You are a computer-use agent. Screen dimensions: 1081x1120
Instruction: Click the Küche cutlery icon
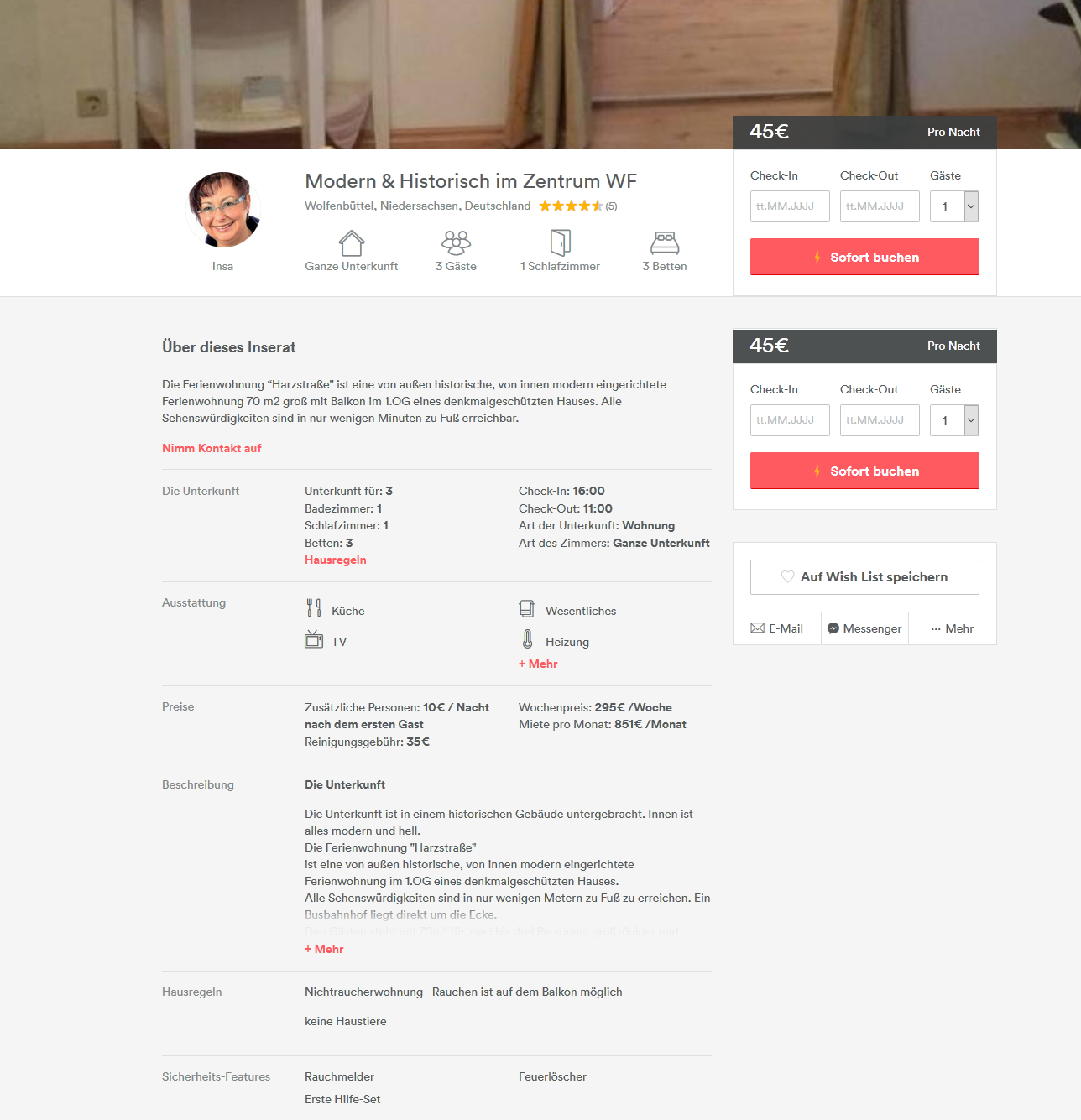click(x=314, y=608)
